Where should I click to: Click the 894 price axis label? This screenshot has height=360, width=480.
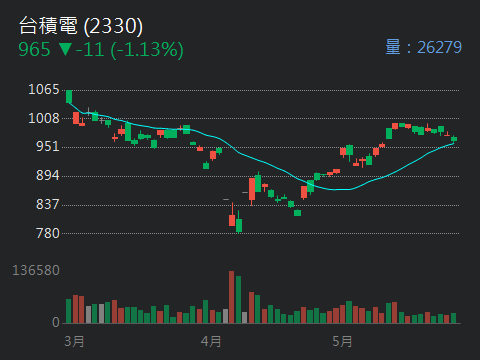click(x=48, y=176)
